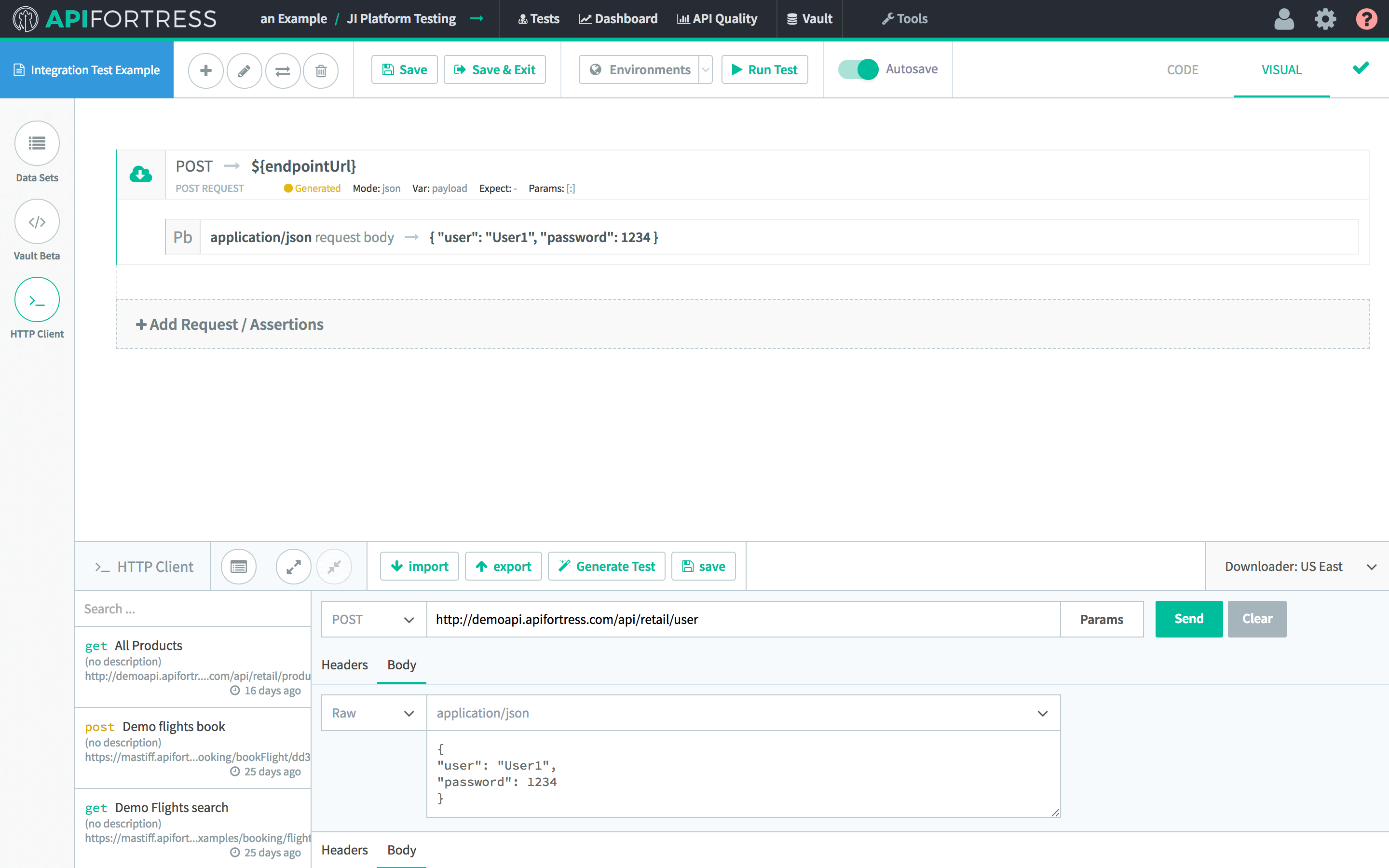Open the Data Sets sidebar panel
This screenshot has height=868, width=1389.
37,143
